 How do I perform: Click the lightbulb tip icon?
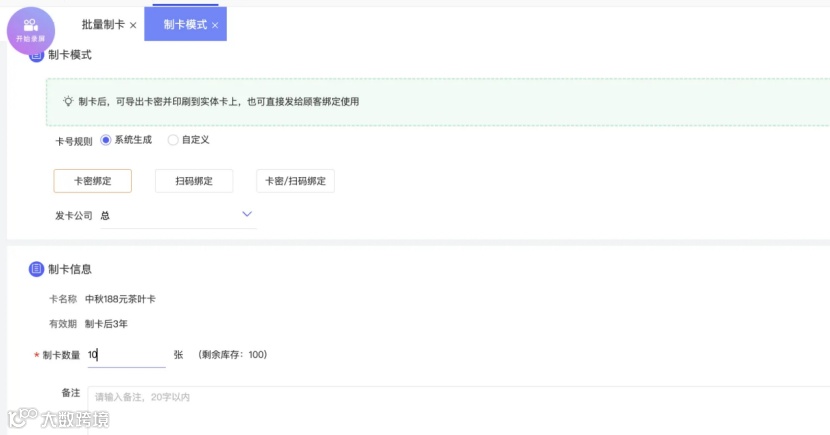[x=68, y=101]
